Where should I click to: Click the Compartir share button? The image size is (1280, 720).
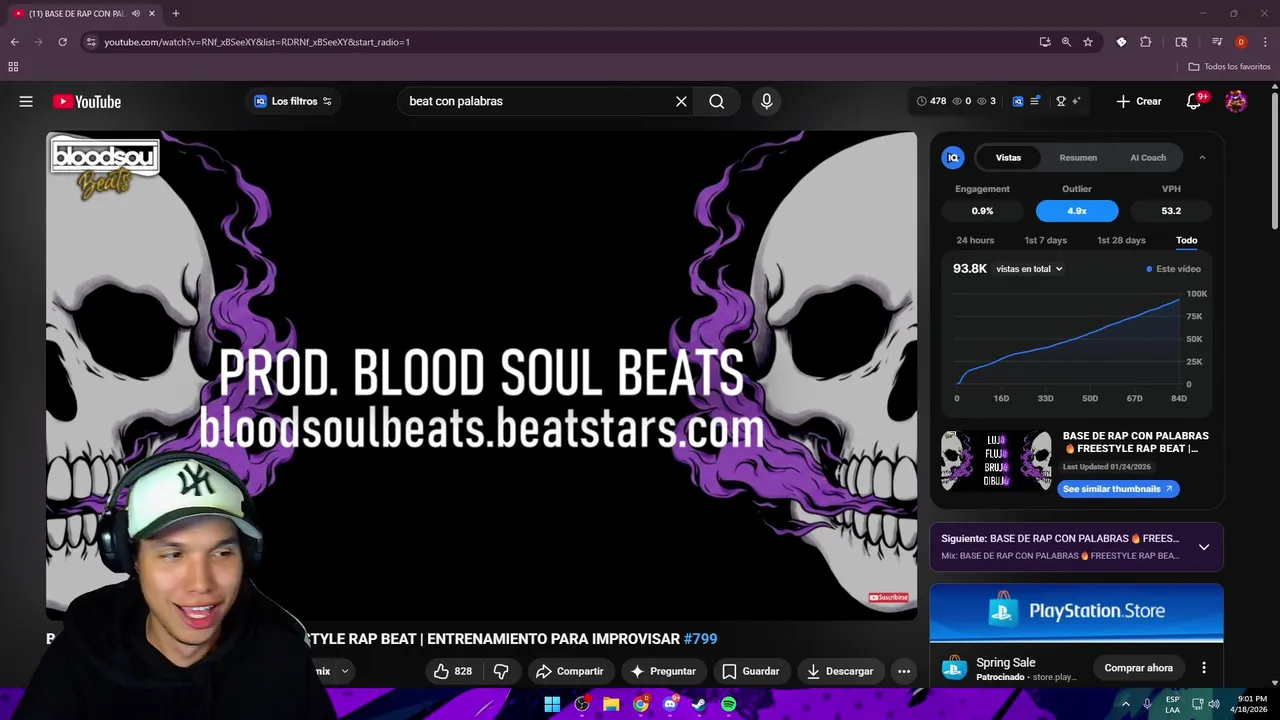(569, 671)
